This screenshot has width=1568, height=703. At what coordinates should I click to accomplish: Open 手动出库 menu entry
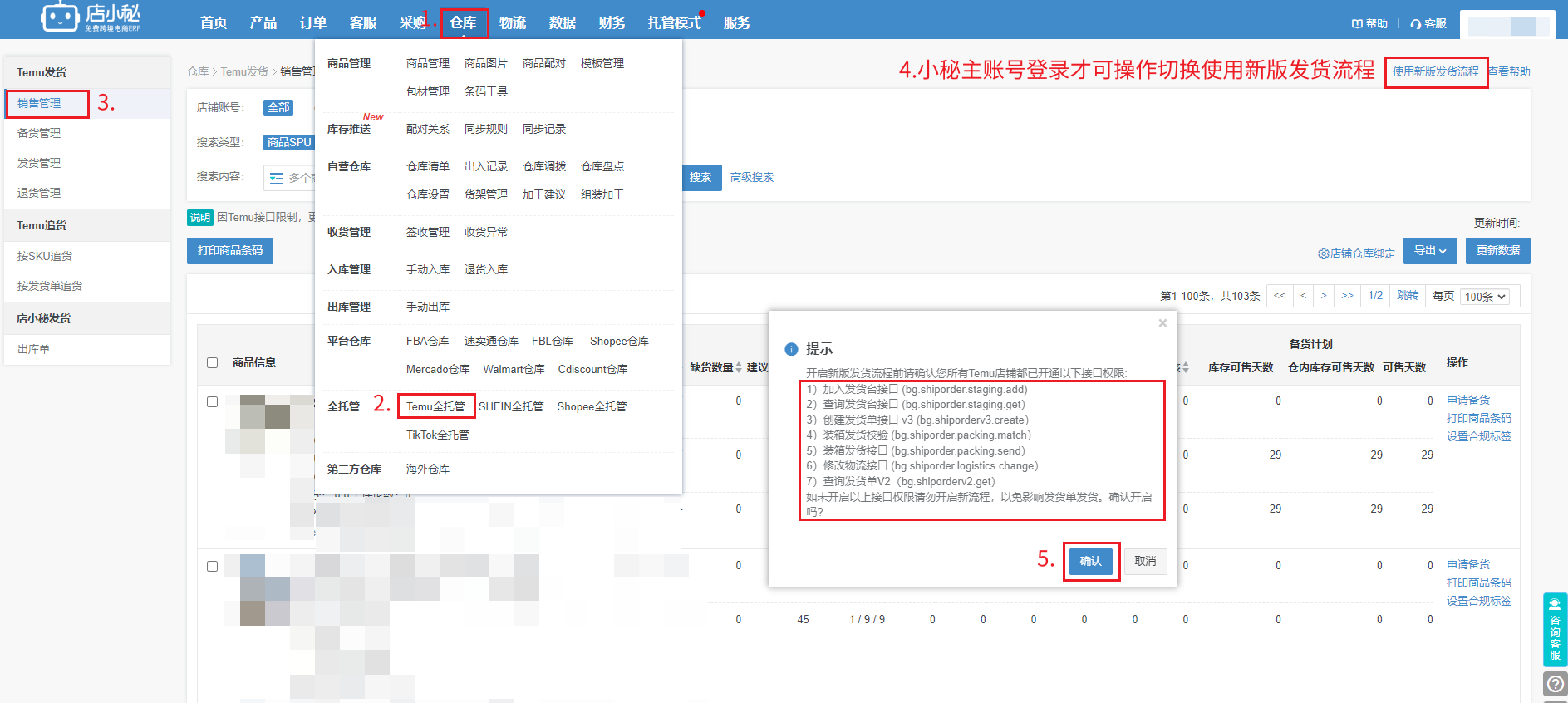point(427,307)
